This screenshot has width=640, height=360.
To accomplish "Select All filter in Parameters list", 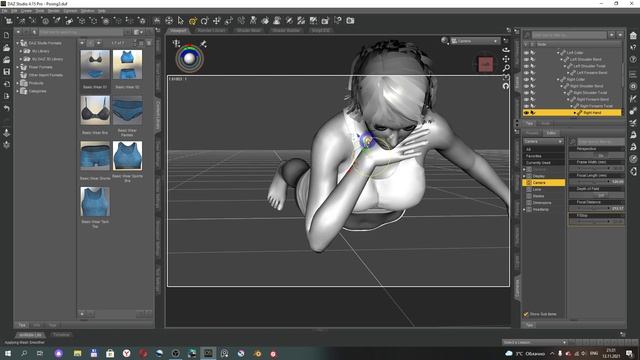I will click(543, 149).
